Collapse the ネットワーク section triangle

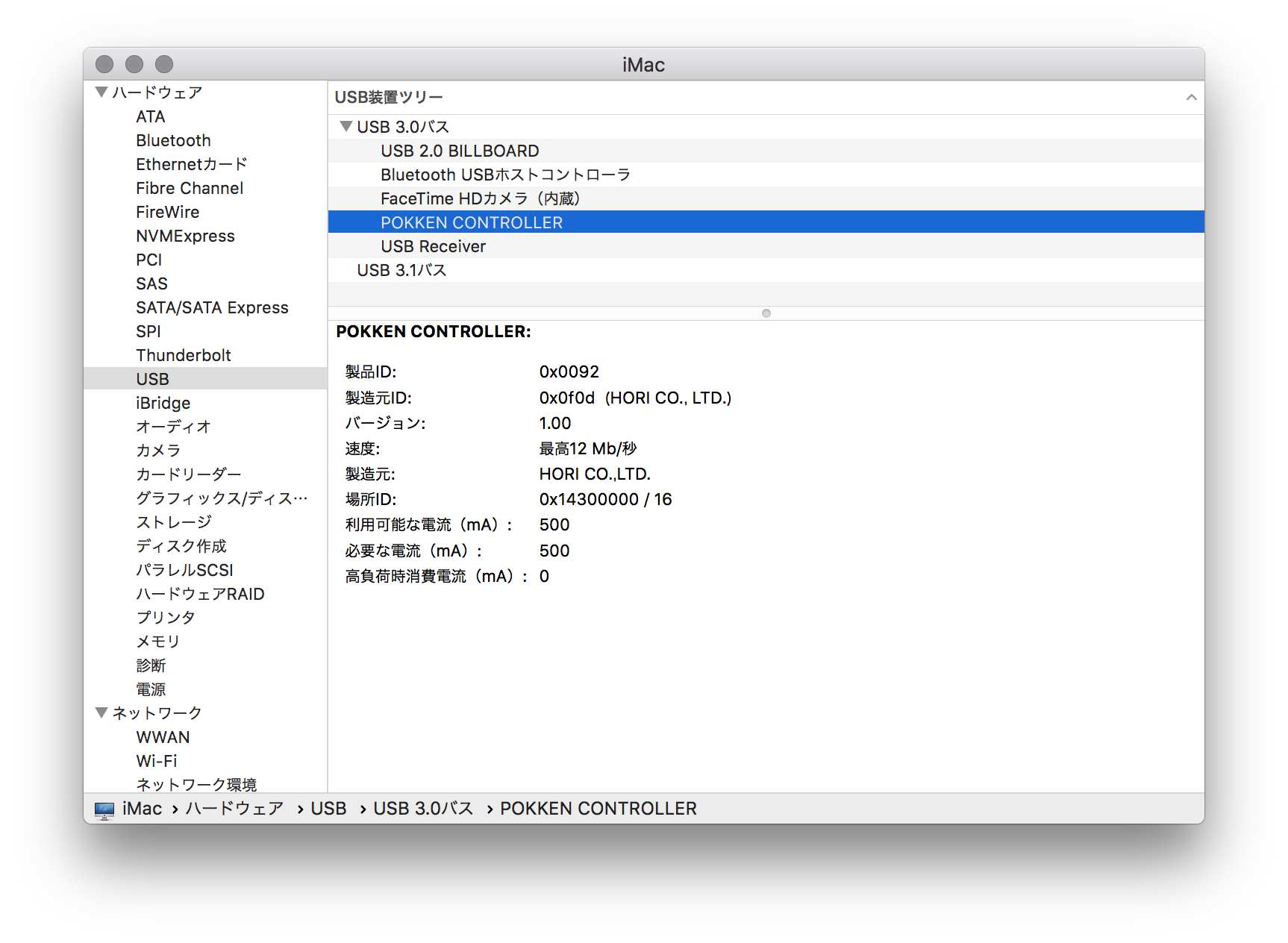coord(102,712)
